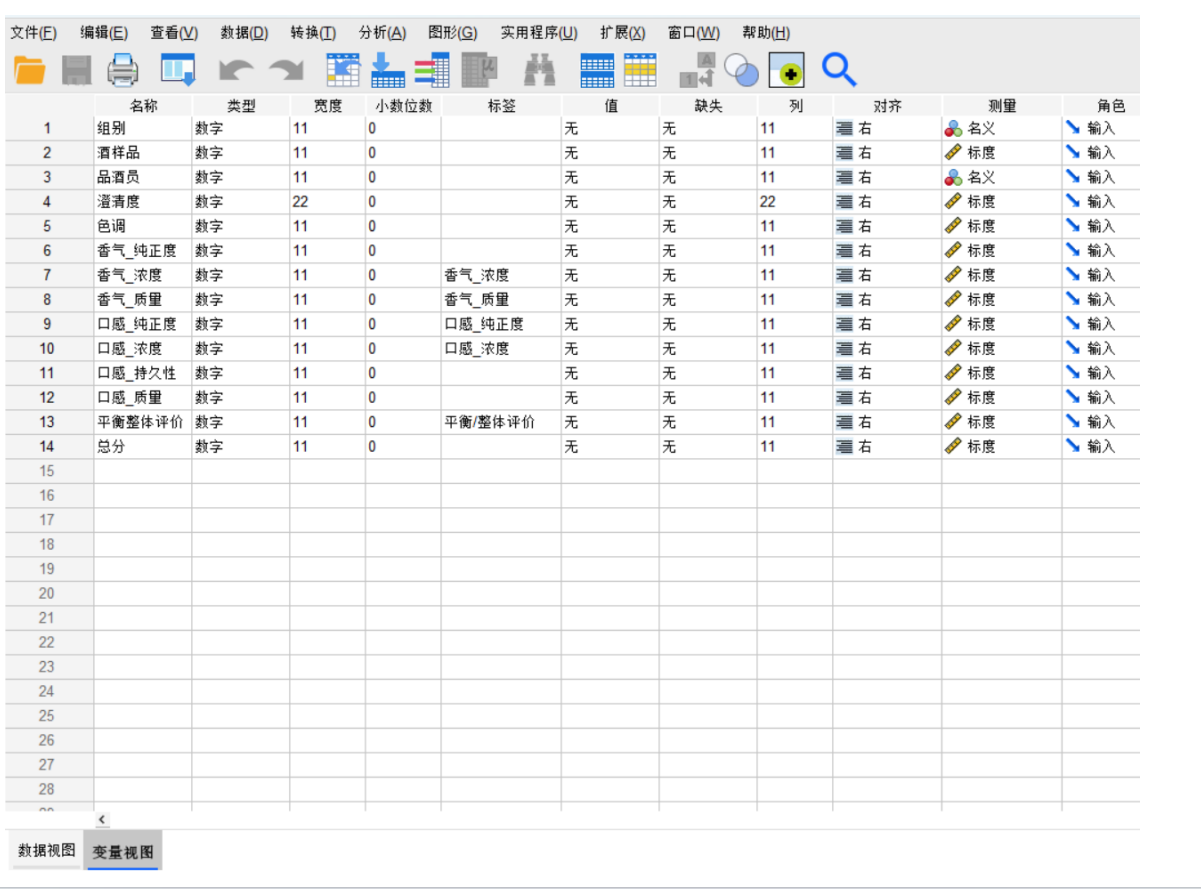
Task: Open the 图形(G) menu
Action: [453, 32]
